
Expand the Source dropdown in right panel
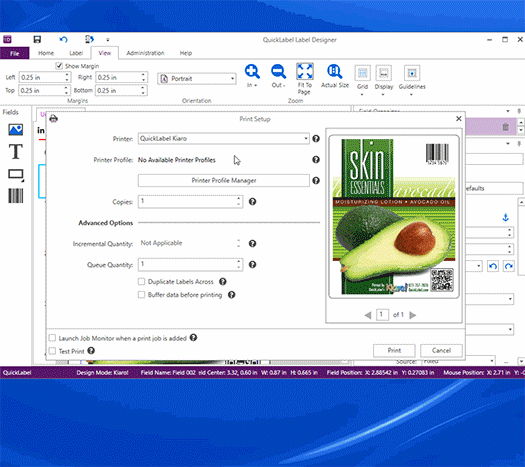point(459,361)
